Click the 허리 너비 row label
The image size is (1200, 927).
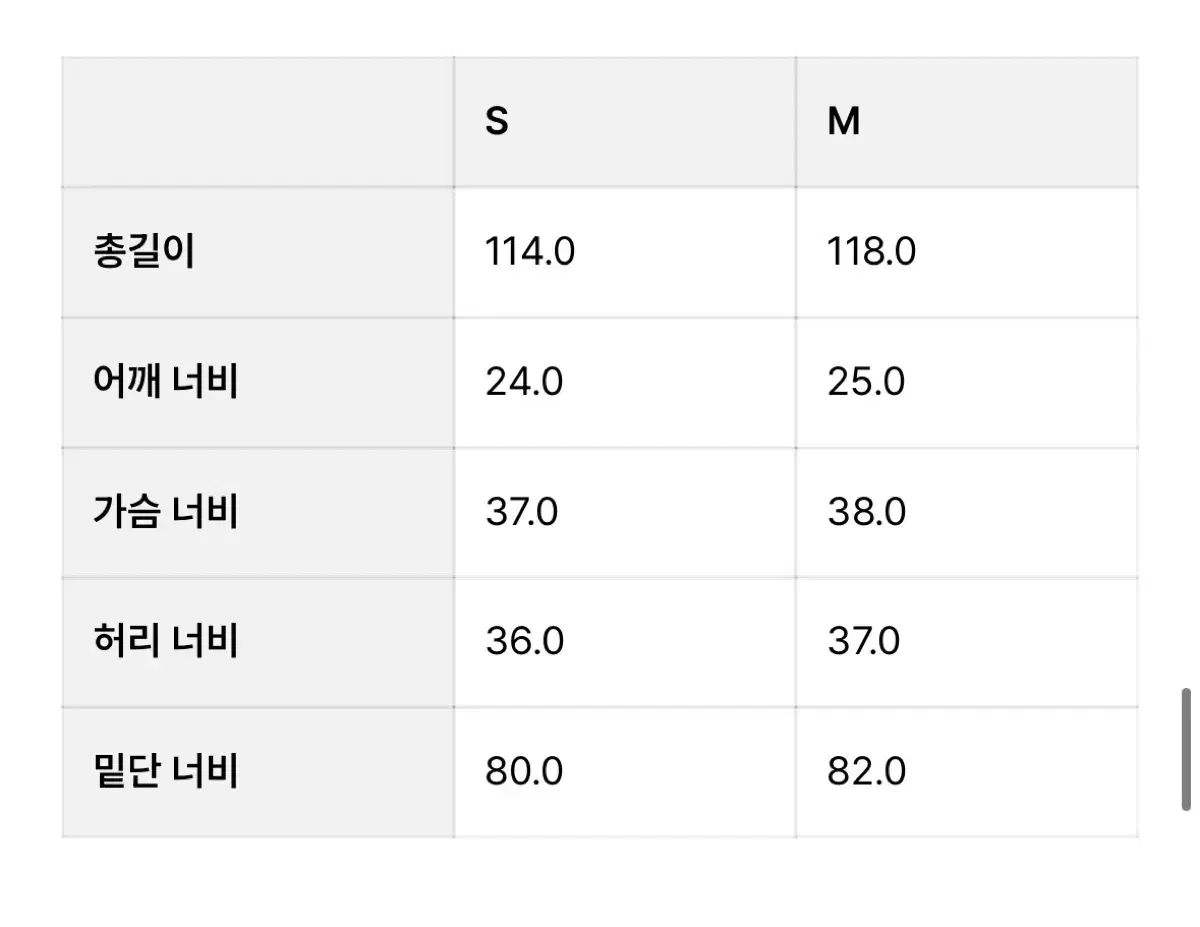pyautogui.click(x=165, y=641)
